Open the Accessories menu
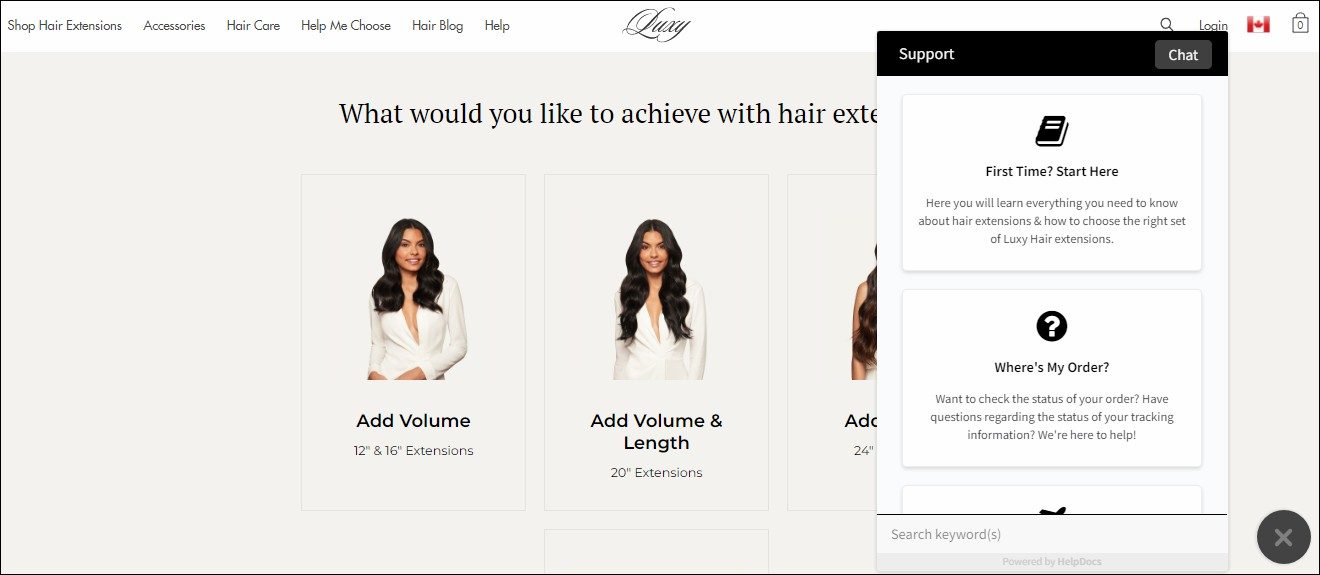 pyautogui.click(x=174, y=26)
